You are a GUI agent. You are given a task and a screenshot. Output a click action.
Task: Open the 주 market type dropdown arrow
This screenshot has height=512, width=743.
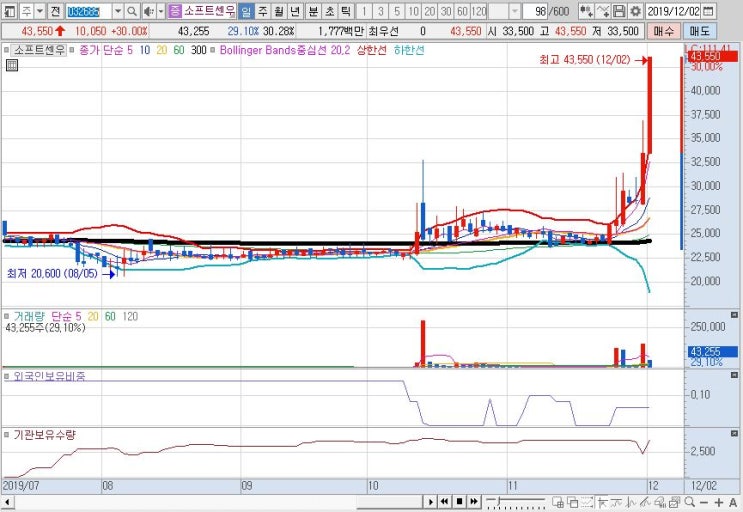point(39,11)
